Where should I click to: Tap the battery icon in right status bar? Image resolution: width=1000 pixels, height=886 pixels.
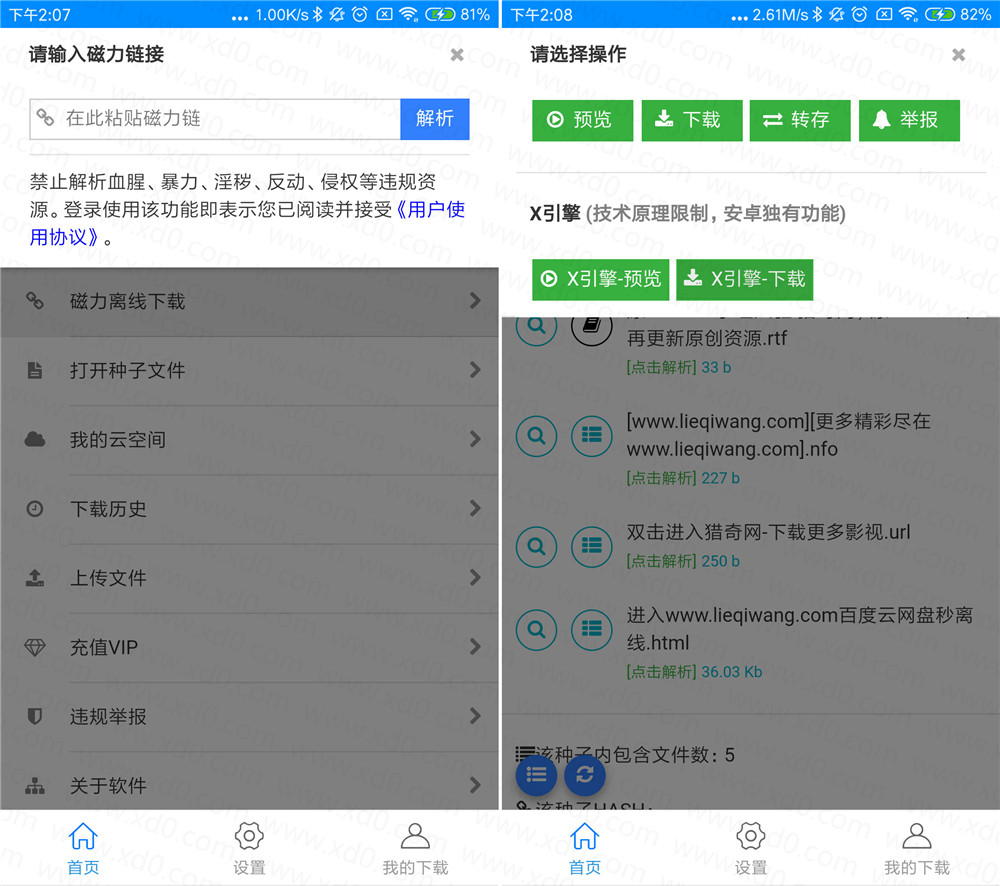coord(941,14)
